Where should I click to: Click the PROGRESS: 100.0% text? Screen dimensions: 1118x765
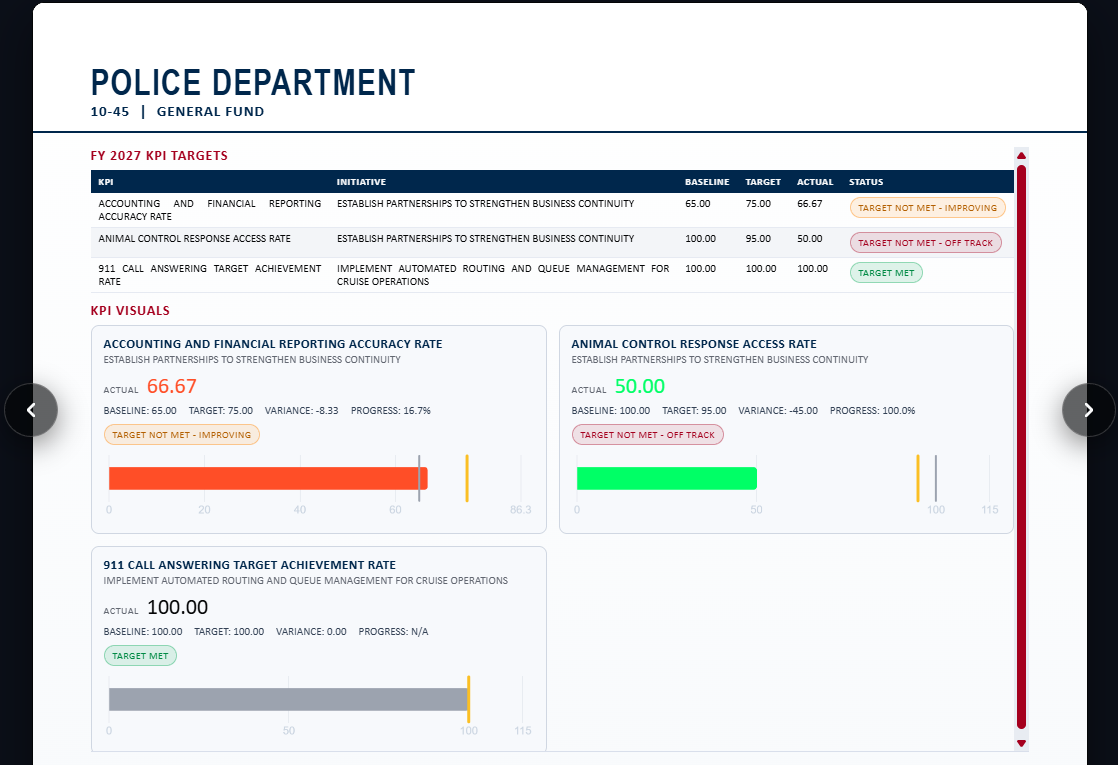[873, 411]
